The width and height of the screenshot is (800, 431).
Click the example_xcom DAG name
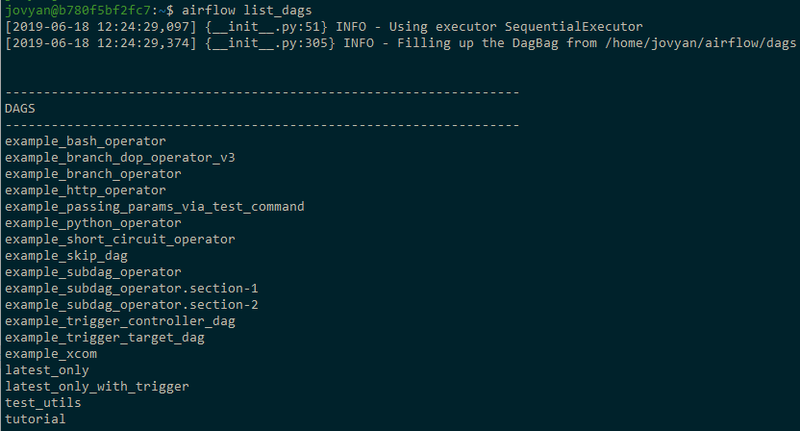click(x=51, y=353)
